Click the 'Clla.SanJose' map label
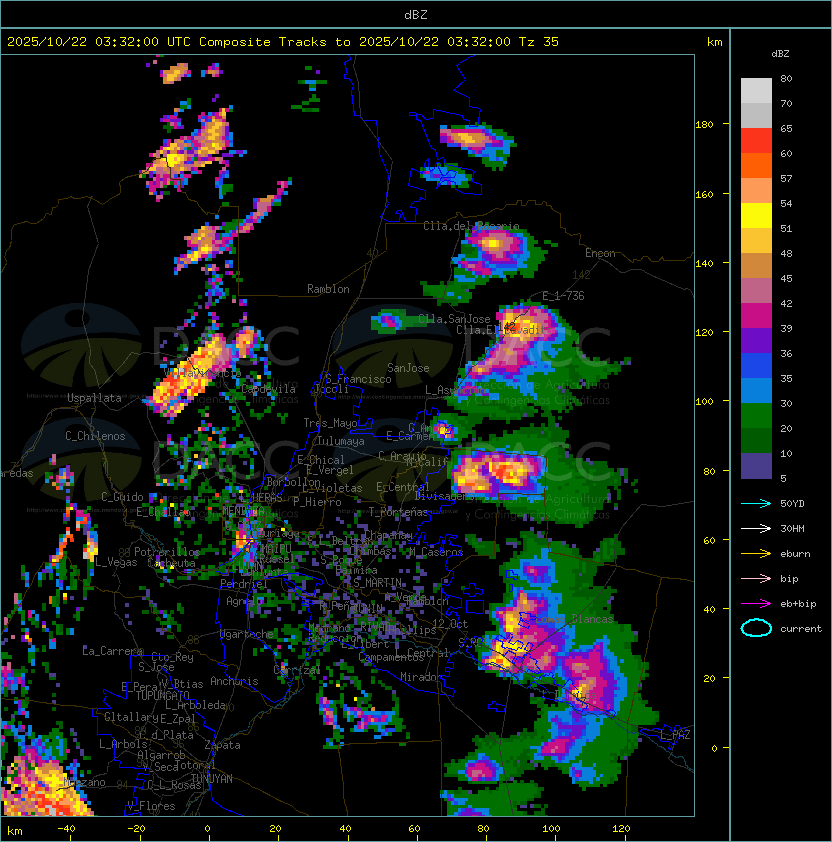832x842 pixels. [x=454, y=319]
